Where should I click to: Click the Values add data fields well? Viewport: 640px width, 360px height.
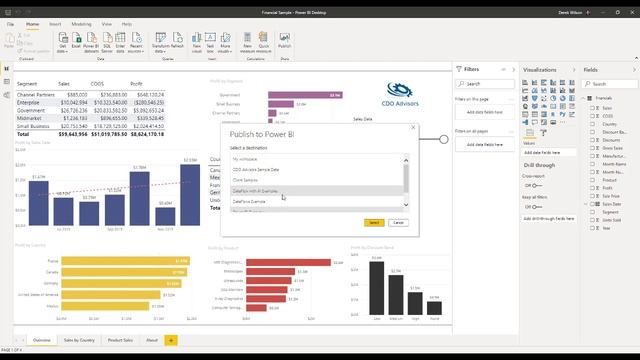[x=549, y=152]
